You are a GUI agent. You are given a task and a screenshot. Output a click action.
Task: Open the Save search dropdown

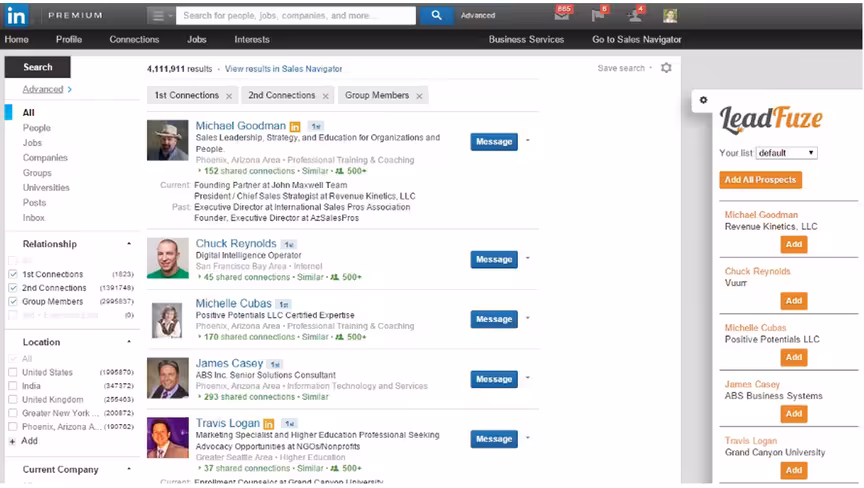(625, 68)
